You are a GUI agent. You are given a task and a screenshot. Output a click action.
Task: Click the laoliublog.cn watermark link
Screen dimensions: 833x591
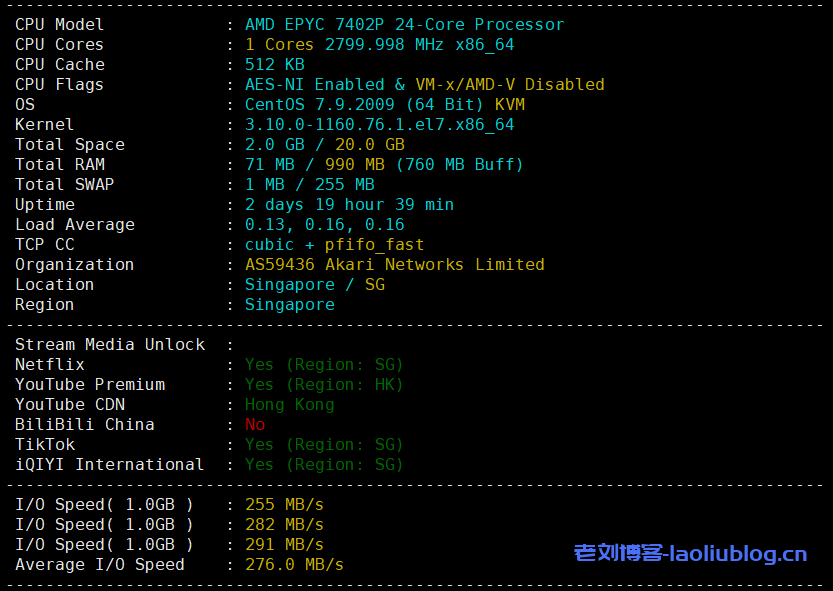click(690, 553)
